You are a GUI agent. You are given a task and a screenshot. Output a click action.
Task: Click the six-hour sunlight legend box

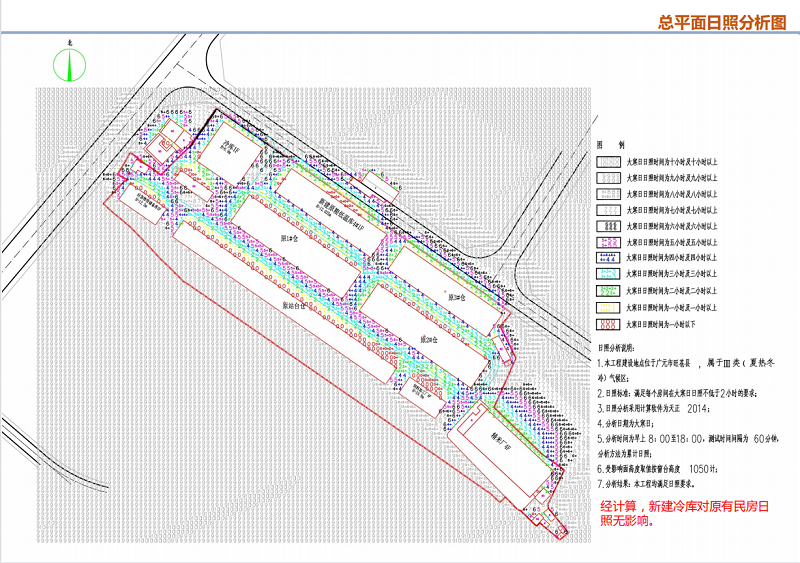tap(609, 226)
